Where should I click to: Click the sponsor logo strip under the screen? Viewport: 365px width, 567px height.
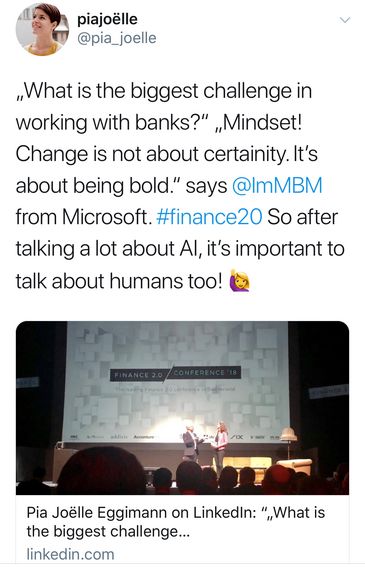click(174, 437)
